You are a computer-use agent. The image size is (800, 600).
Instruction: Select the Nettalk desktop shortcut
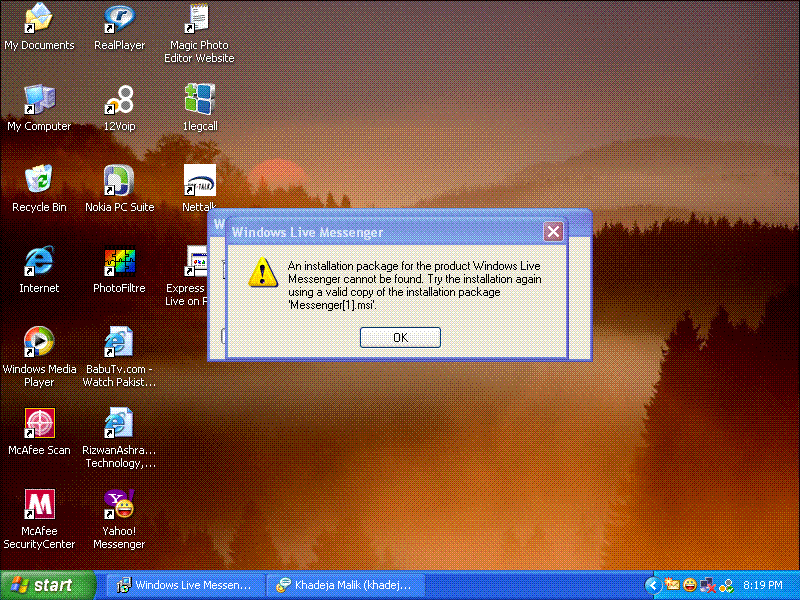[x=199, y=188]
